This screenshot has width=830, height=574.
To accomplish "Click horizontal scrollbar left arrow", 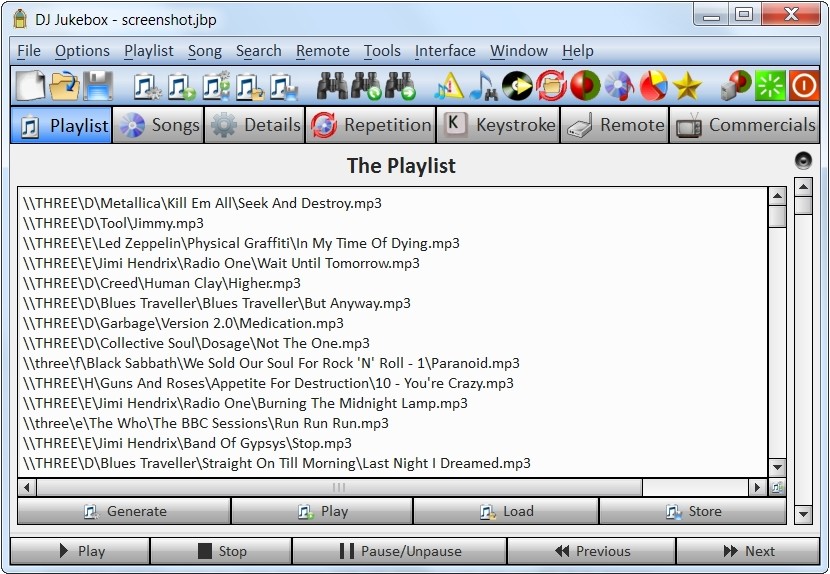I will pos(27,487).
